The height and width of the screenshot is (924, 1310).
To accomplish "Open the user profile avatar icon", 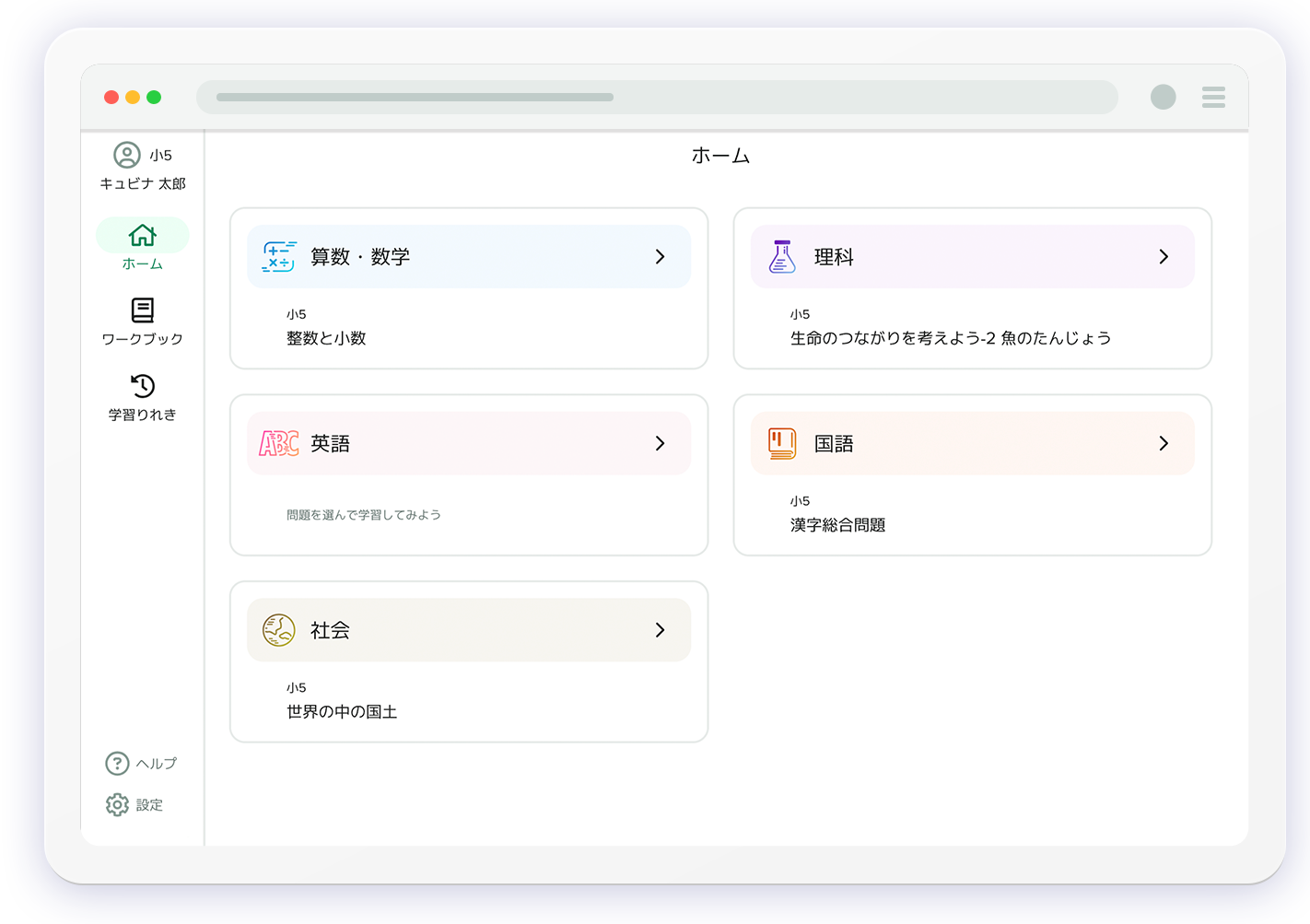I will [127, 155].
